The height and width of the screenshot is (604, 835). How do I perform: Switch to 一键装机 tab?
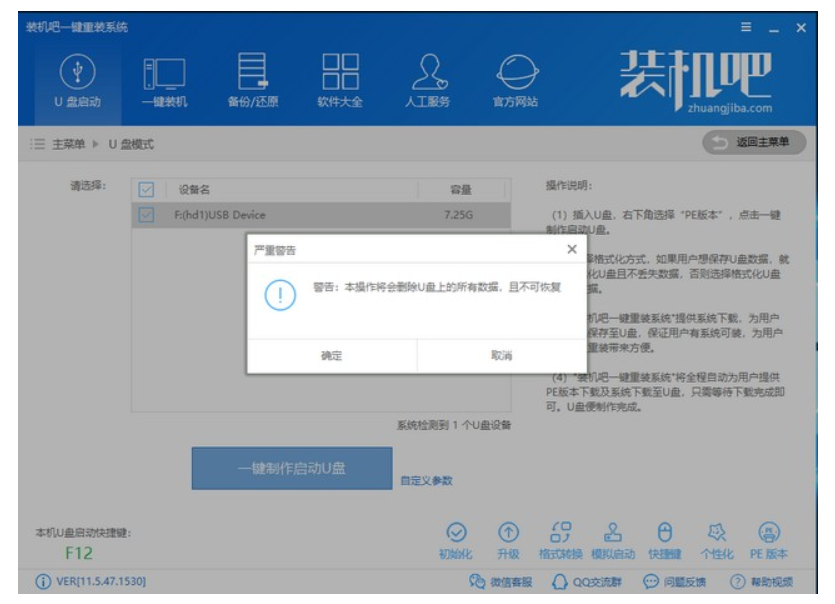(165, 81)
